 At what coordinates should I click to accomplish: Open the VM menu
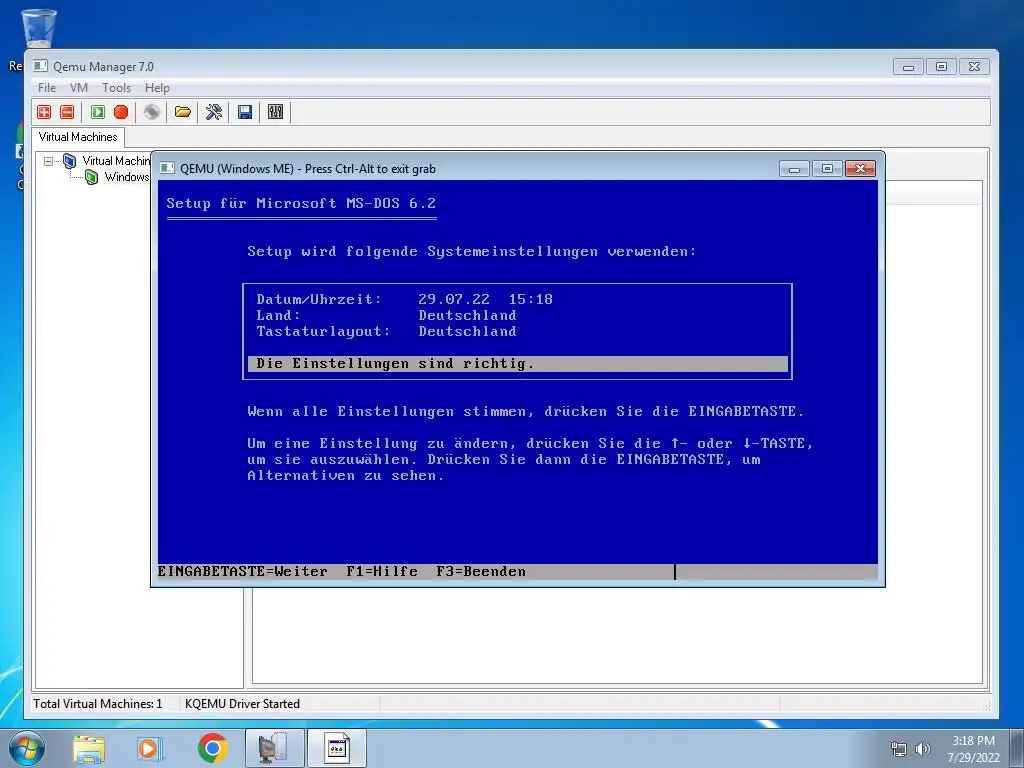click(x=79, y=88)
